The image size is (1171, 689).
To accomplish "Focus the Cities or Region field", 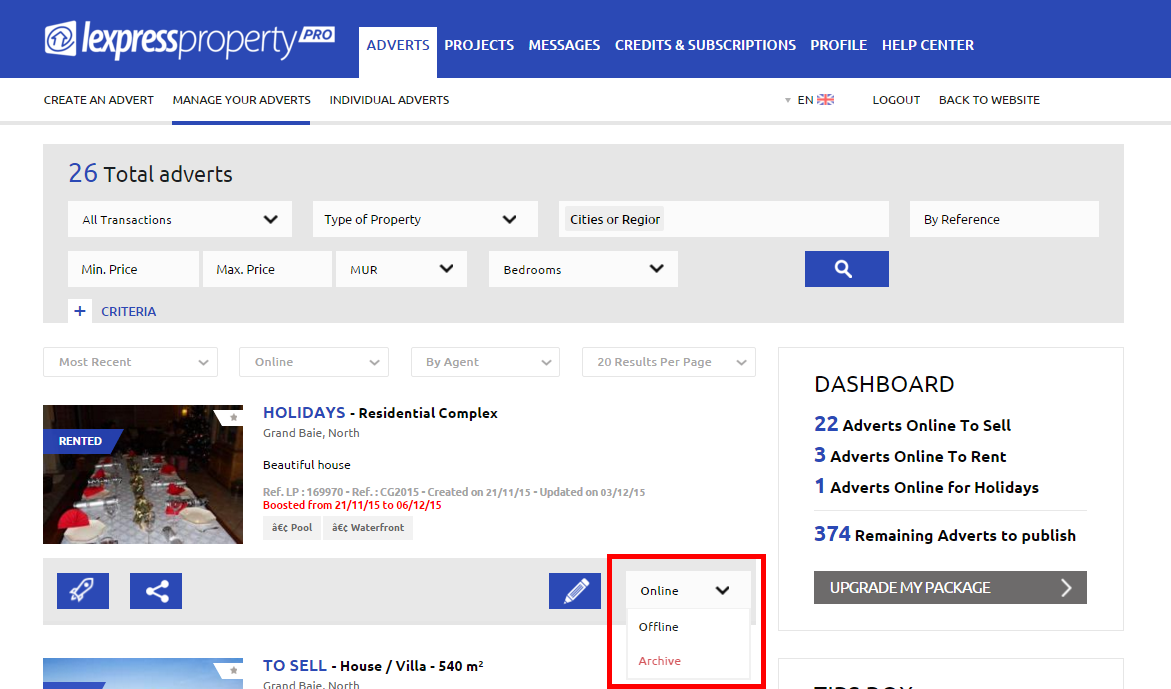I will click(x=724, y=219).
